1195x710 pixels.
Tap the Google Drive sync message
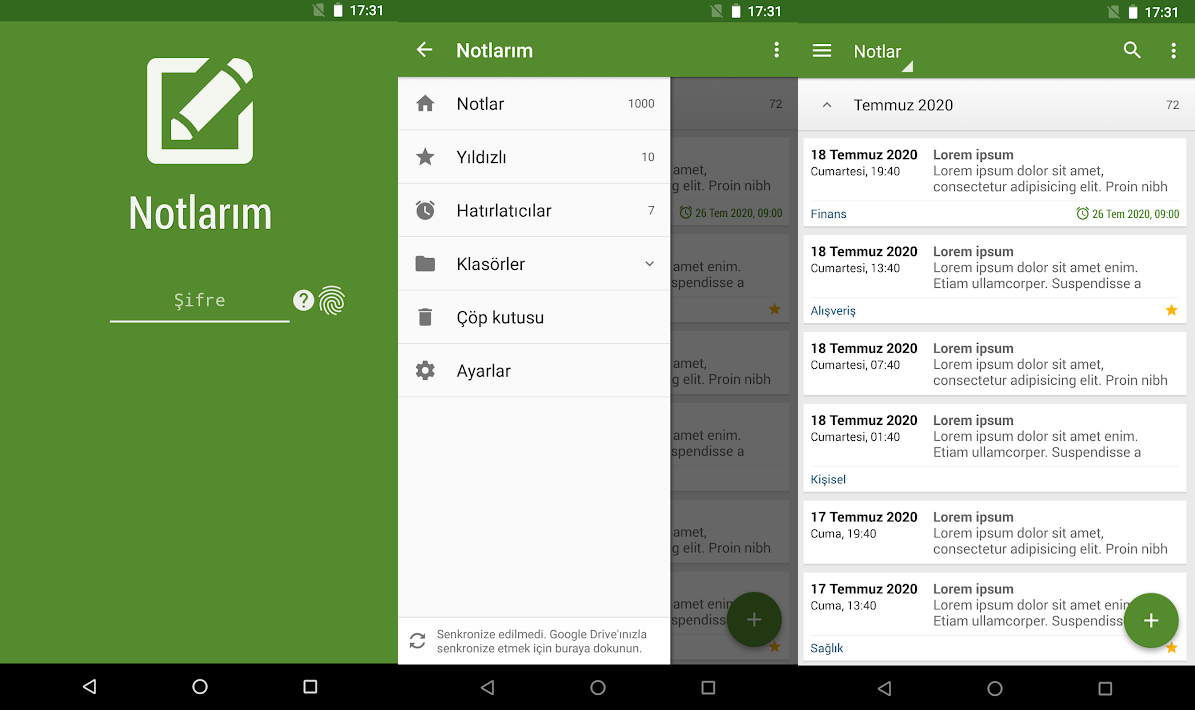534,640
